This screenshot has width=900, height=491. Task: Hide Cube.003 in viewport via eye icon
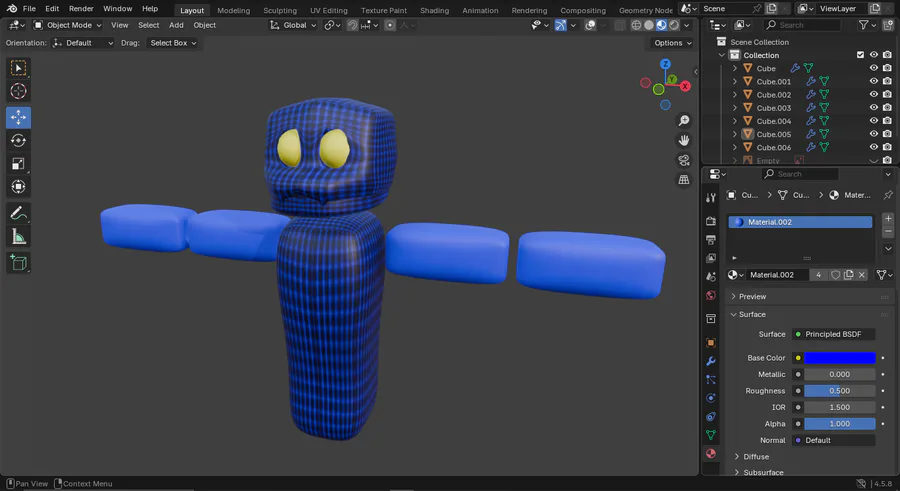(x=874, y=107)
